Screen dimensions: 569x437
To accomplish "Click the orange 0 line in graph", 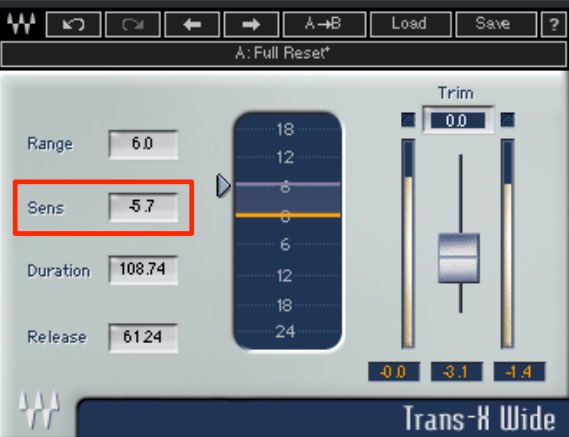I will pos(288,215).
